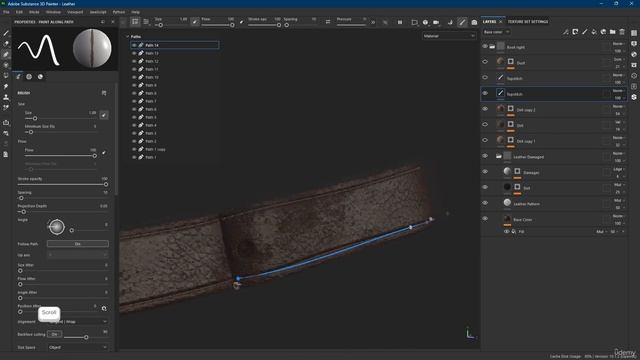Open the Resources updater icon
The height and width of the screenshot is (360, 640).
[x=6, y=133]
